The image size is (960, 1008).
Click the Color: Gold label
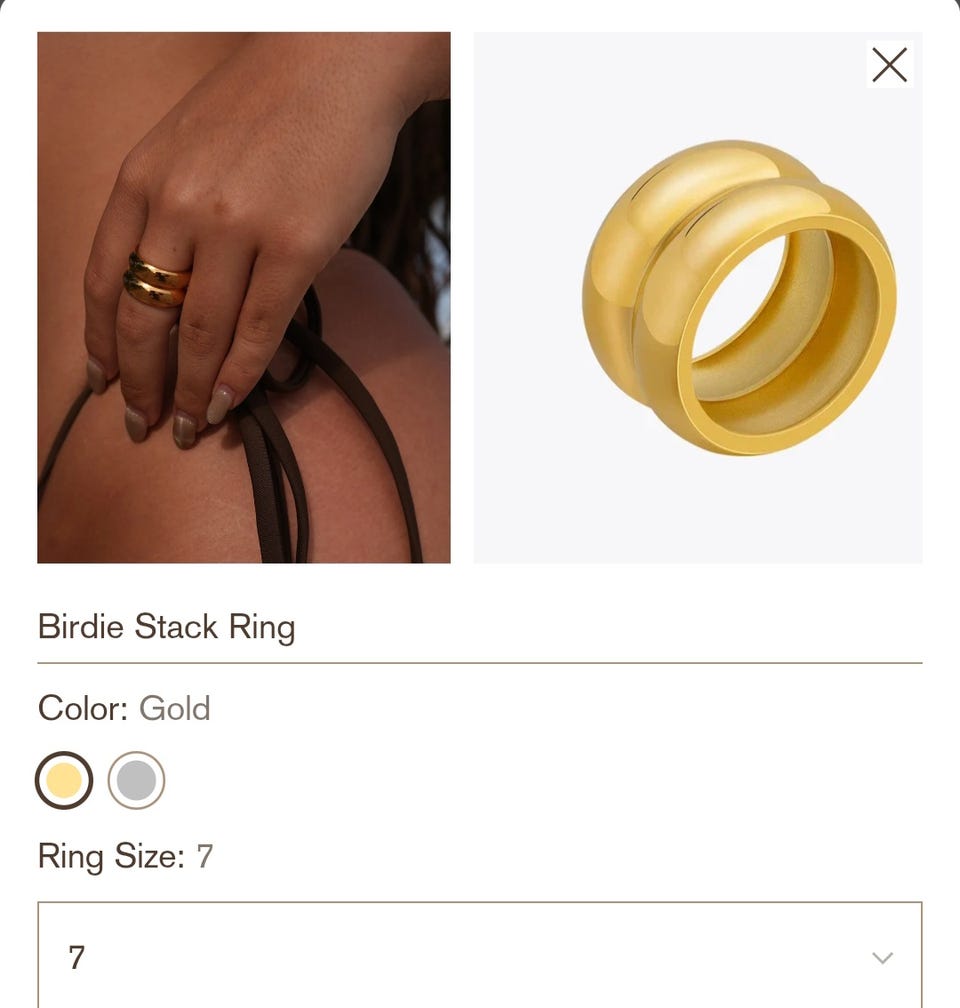point(124,708)
